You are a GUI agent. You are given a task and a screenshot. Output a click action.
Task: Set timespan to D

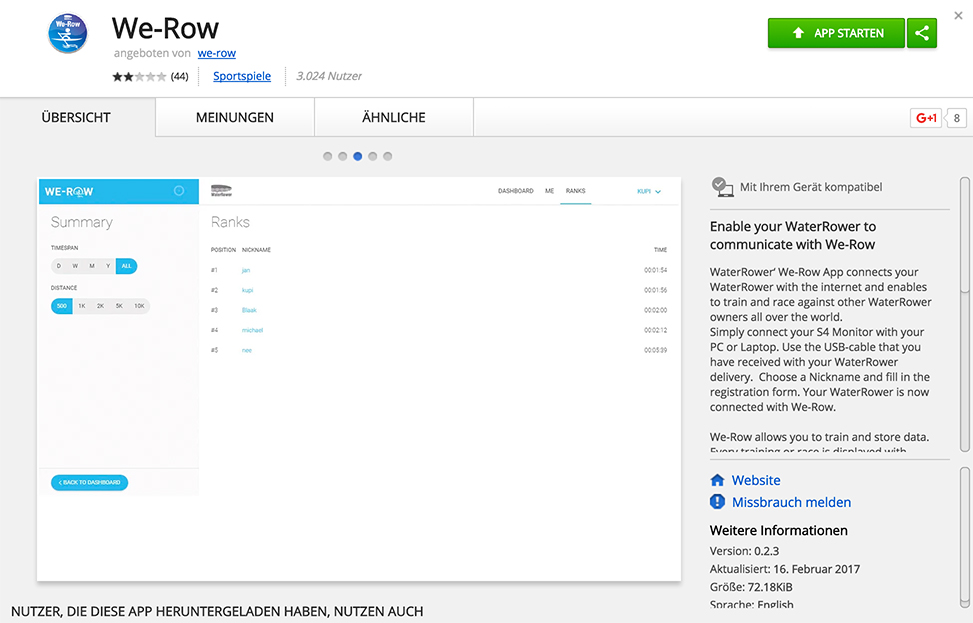click(59, 266)
